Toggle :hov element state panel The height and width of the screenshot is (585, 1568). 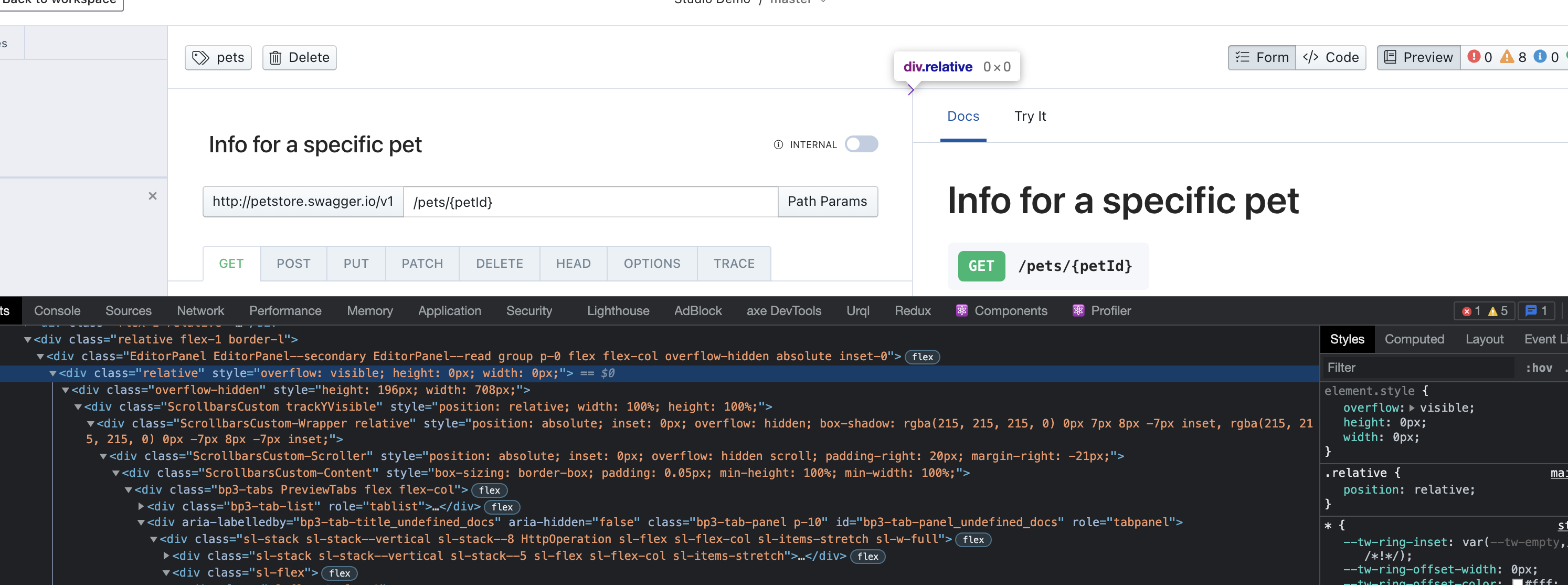(1539, 368)
